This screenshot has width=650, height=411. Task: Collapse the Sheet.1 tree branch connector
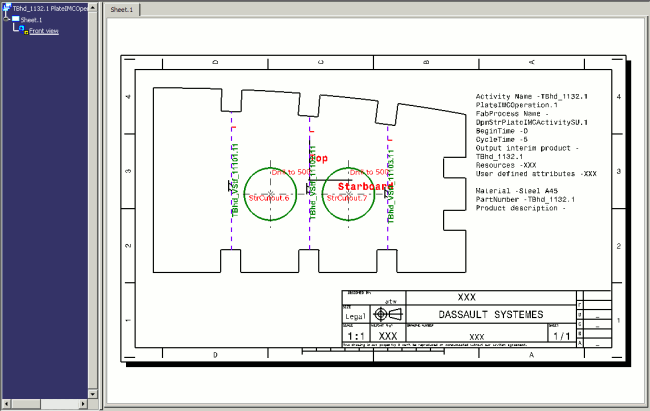tap(6, 20)
